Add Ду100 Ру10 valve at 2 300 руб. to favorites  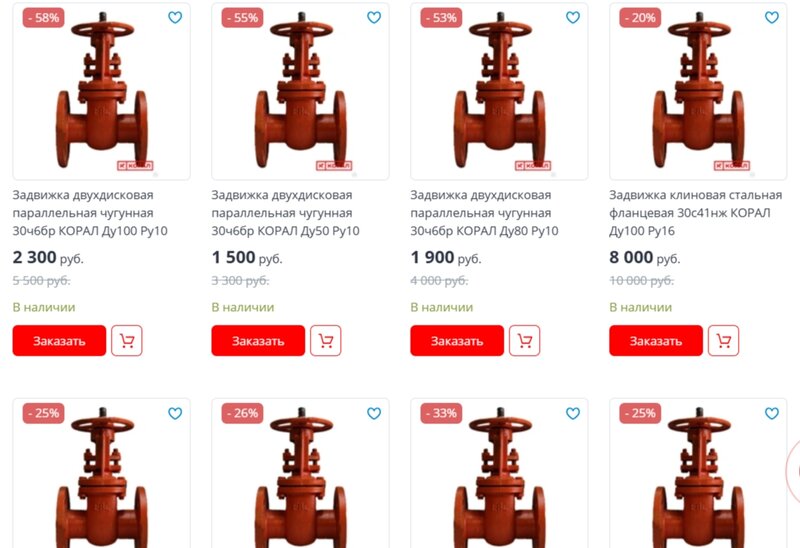[175, 17]
